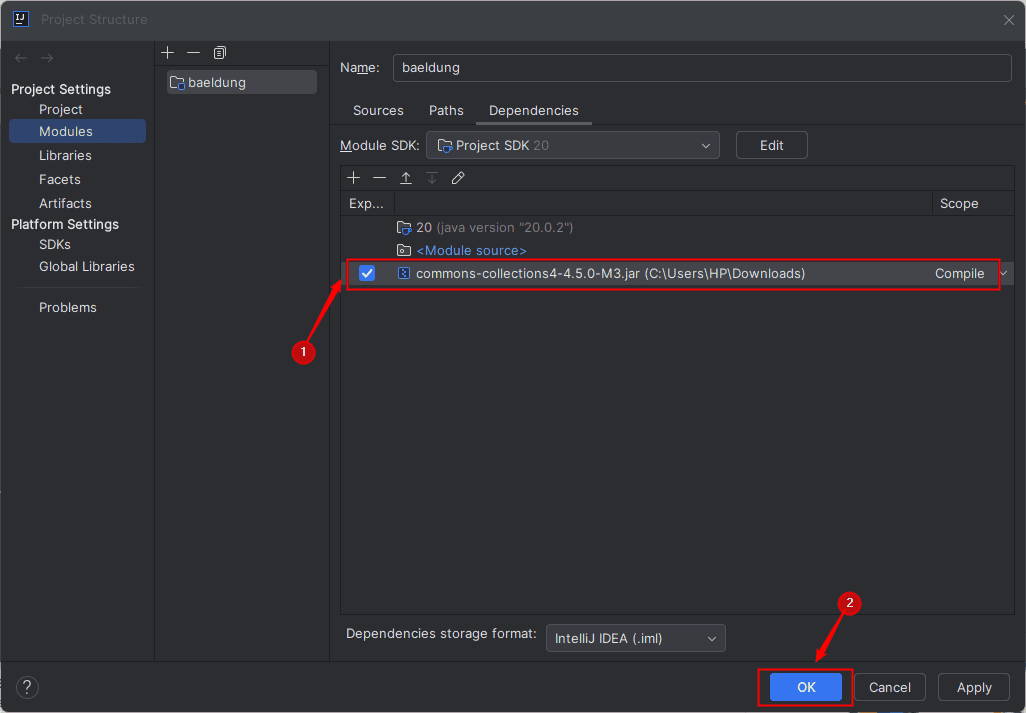Click the Export column header

[367, 203]
